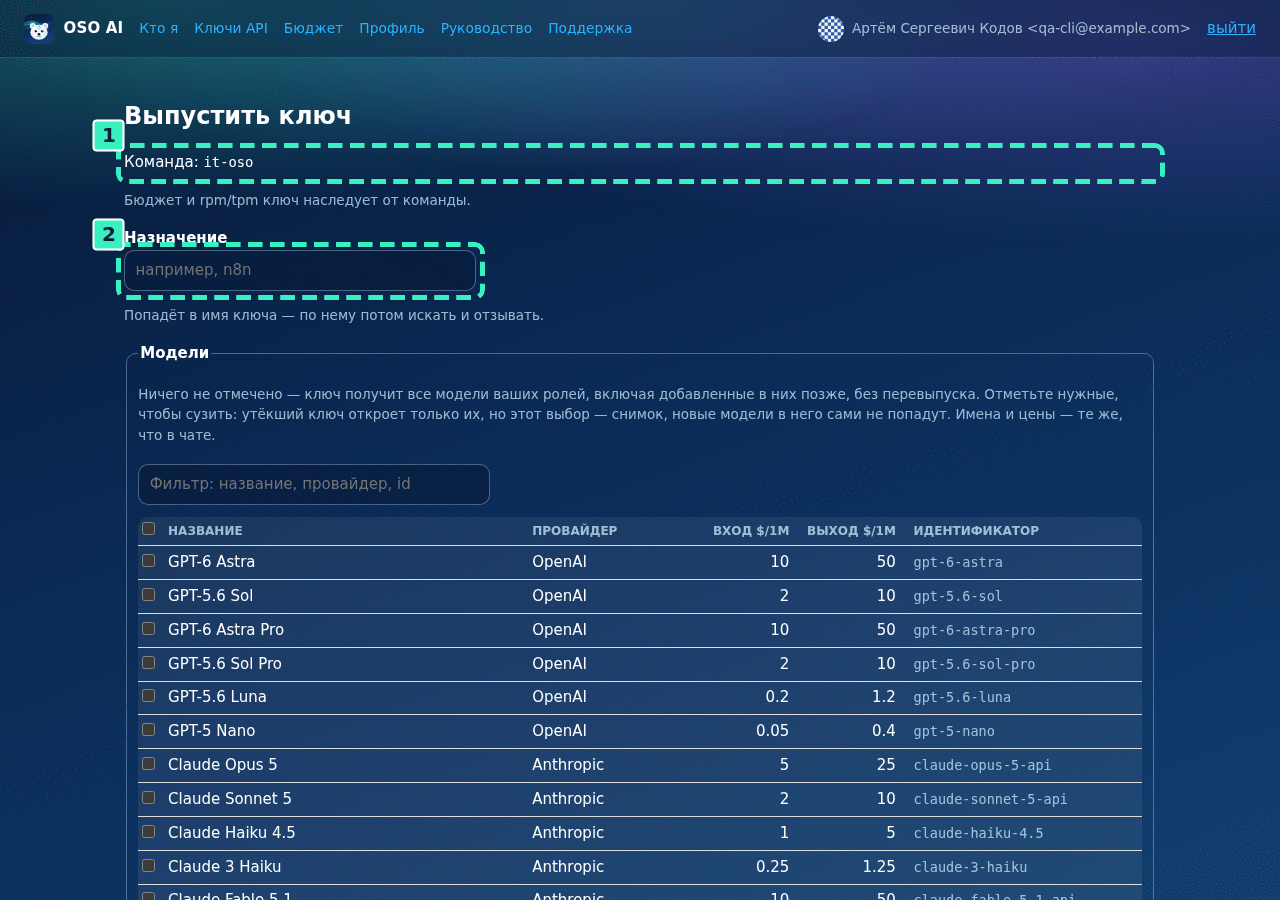Open the Кто я menu item
The image size is (1280, 900).
(x=159, y=28)
